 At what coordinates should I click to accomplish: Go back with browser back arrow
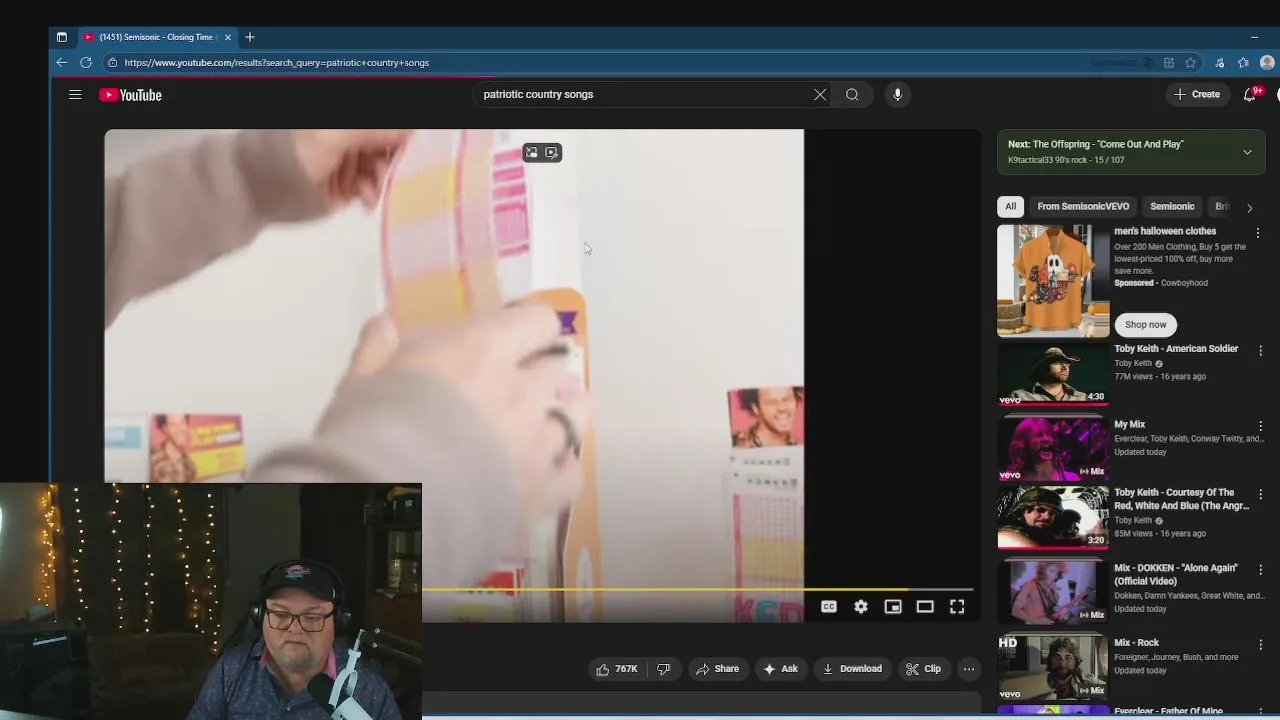[62, 63]
